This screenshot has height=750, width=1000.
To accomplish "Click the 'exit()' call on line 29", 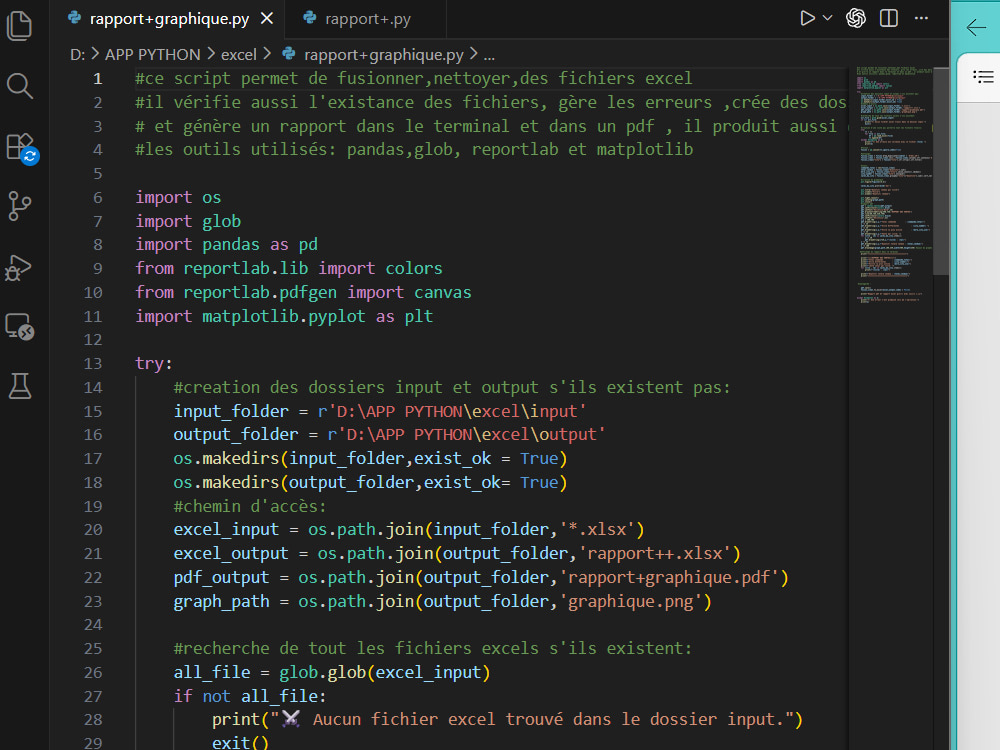I will tap(240, 743).
